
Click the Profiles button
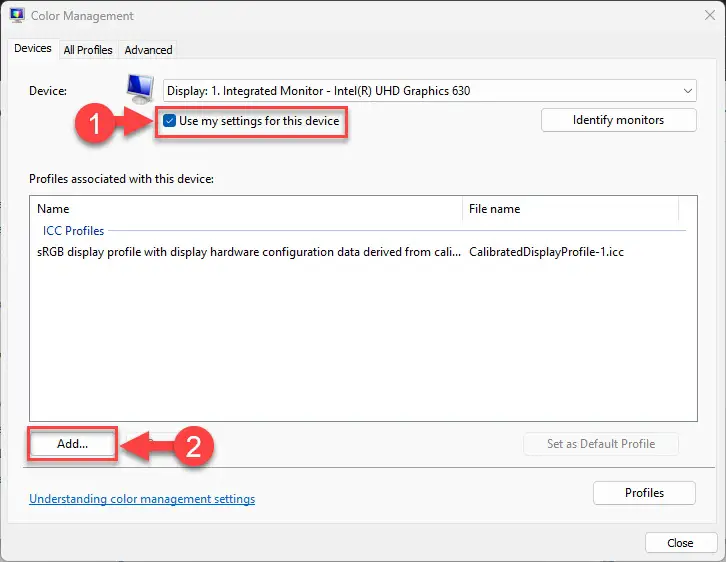tap(644, 493)
